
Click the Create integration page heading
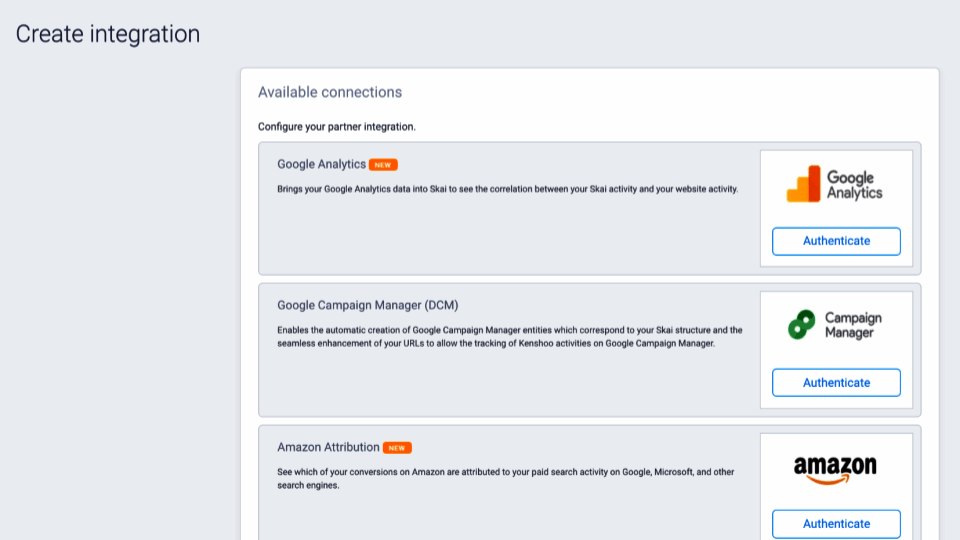pyautogui.click(x=108, y=34)
